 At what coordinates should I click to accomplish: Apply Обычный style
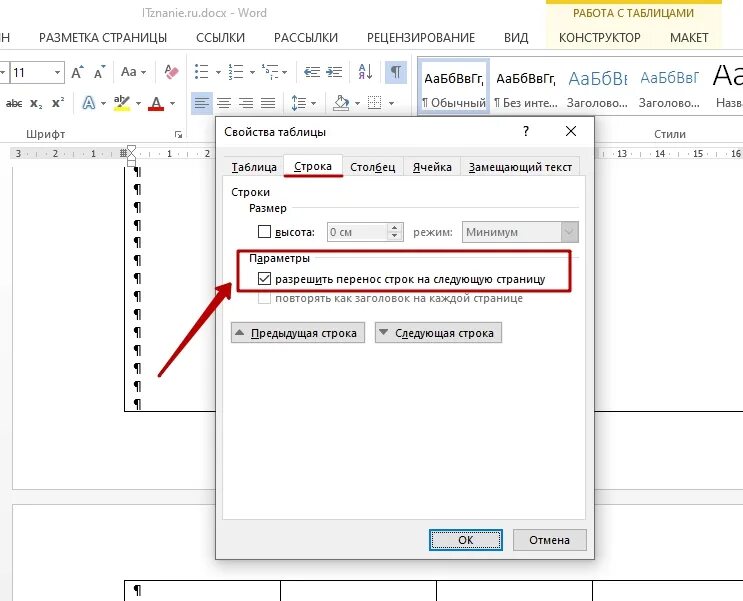(453, 87)
